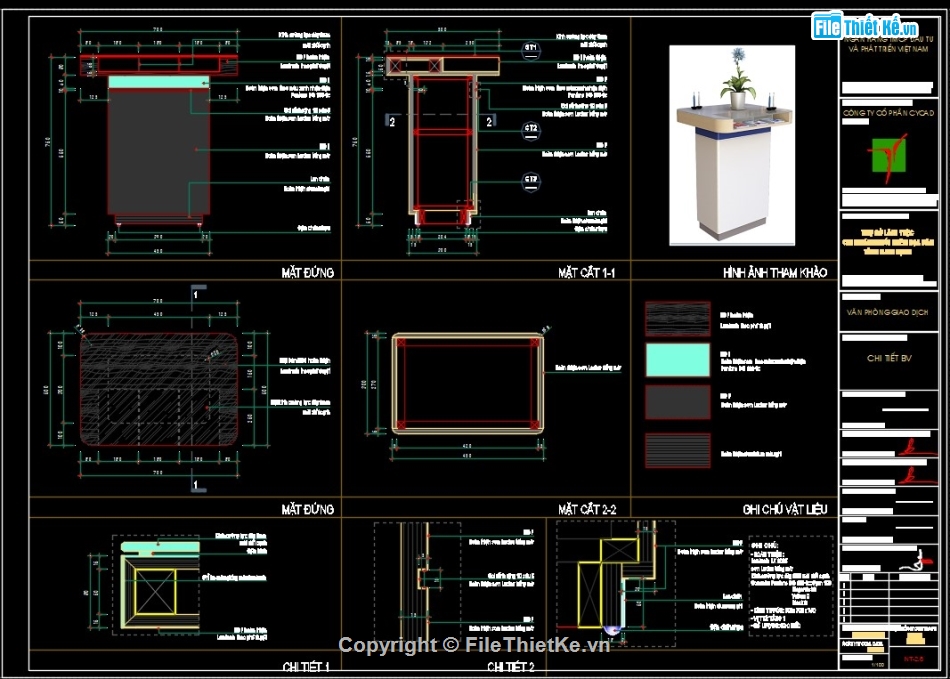Click the bottom section marker labeled 1

pyautogui.click(x=196, y=485)
